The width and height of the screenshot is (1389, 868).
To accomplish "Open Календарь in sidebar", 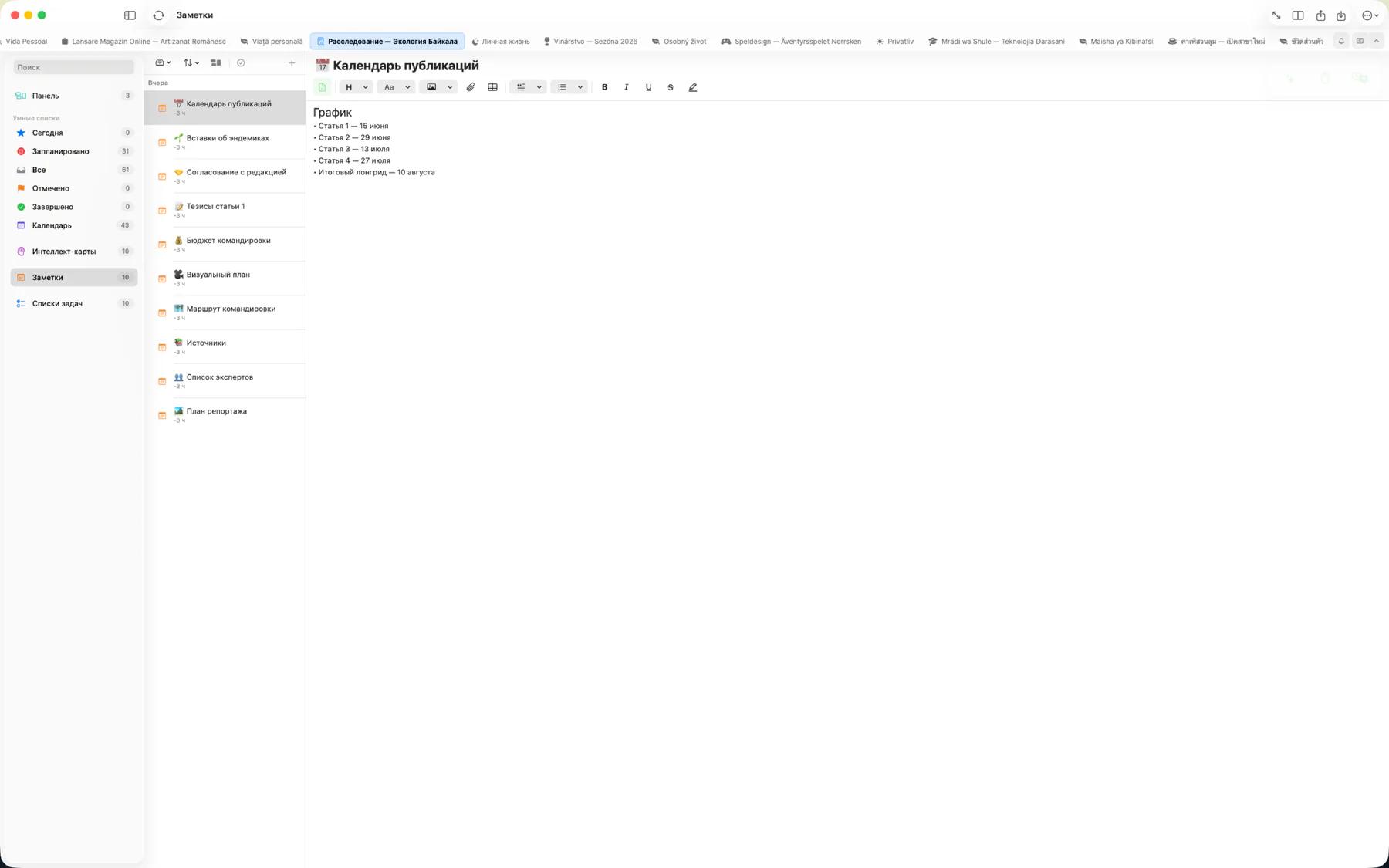I will click(x=73, y=225).
